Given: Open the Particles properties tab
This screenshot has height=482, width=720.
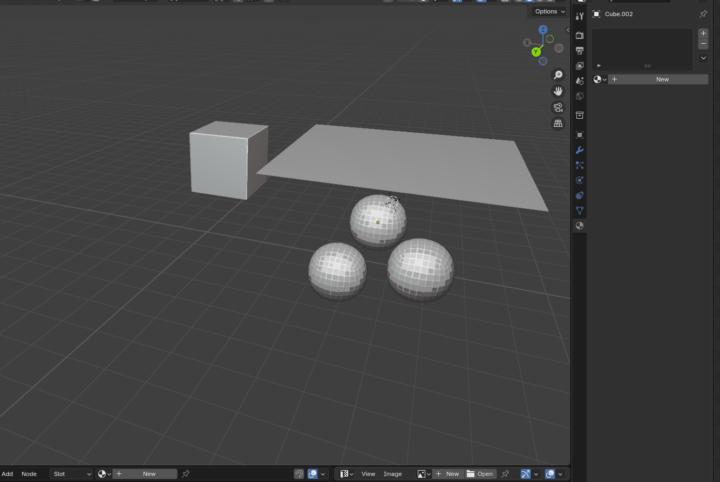Looking at the screenshot, I should pyautogui.click(x=579, y=165).
